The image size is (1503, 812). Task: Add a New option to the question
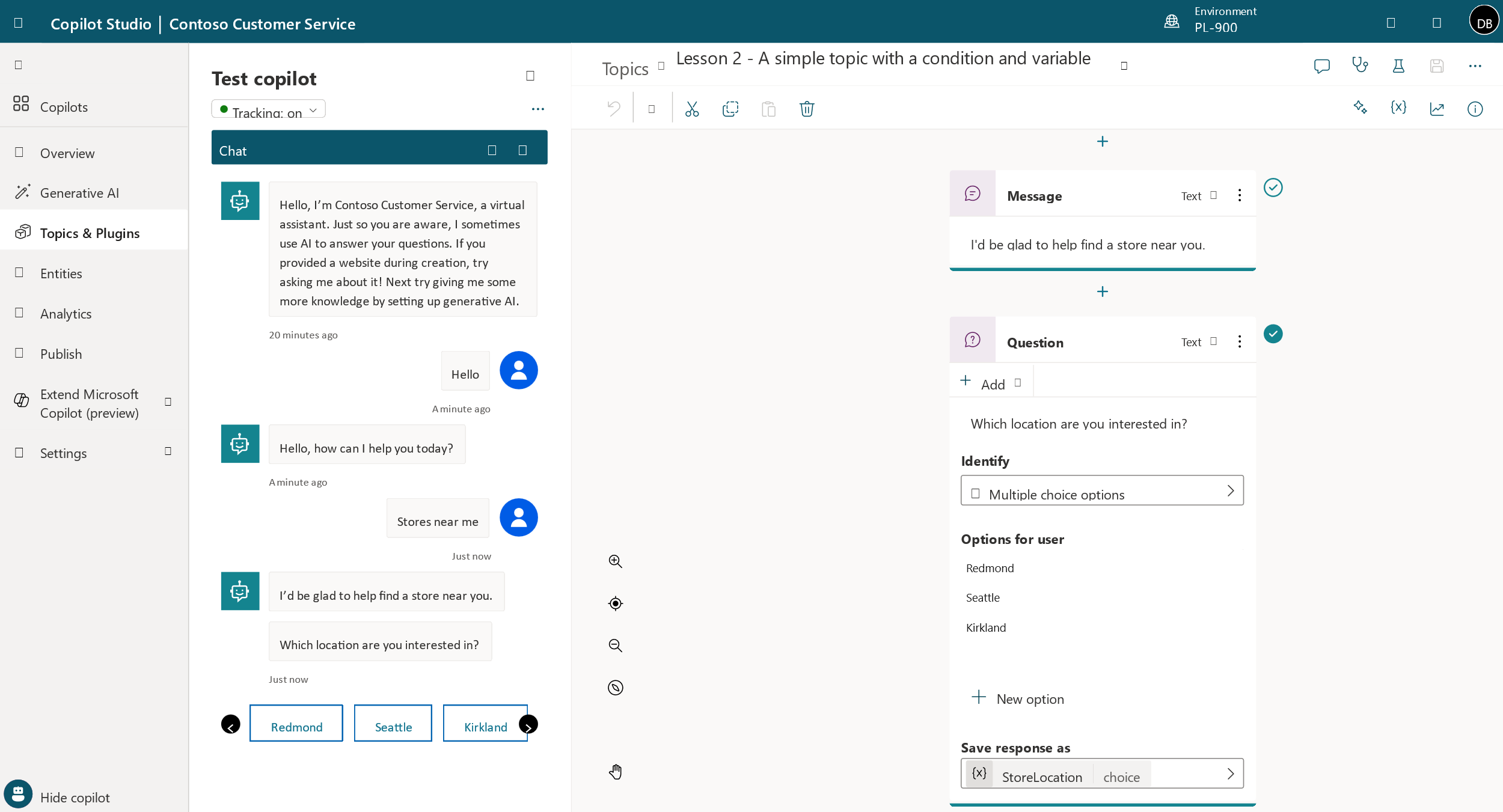[1017, 698]
